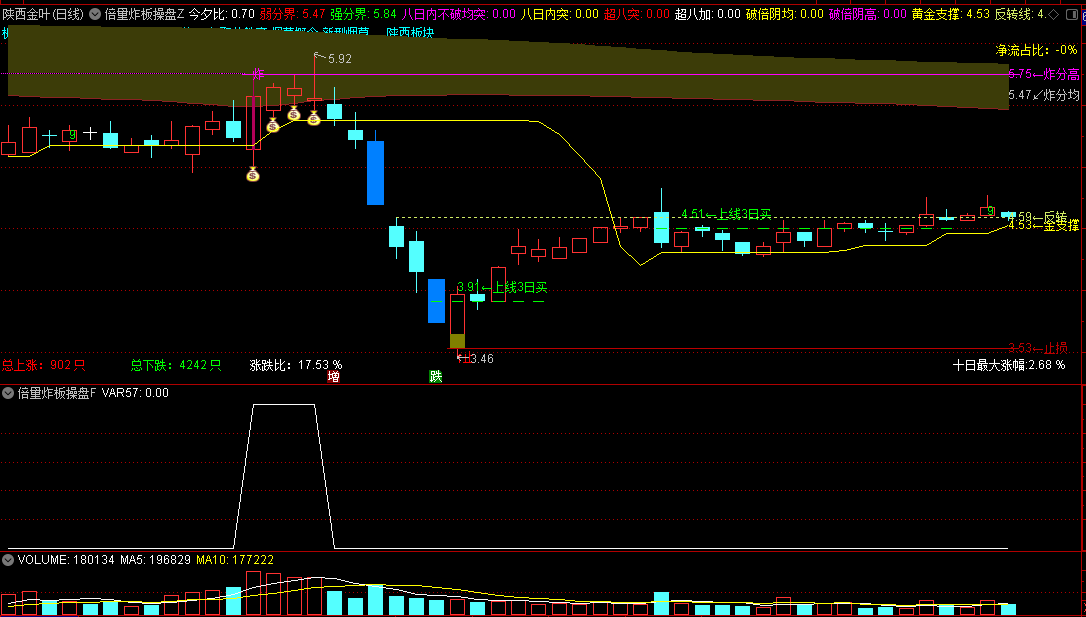Click the 倍量炸板操盘Z indicator name
The height and width of the screenshot is (617, 1086).
(144, 14)
